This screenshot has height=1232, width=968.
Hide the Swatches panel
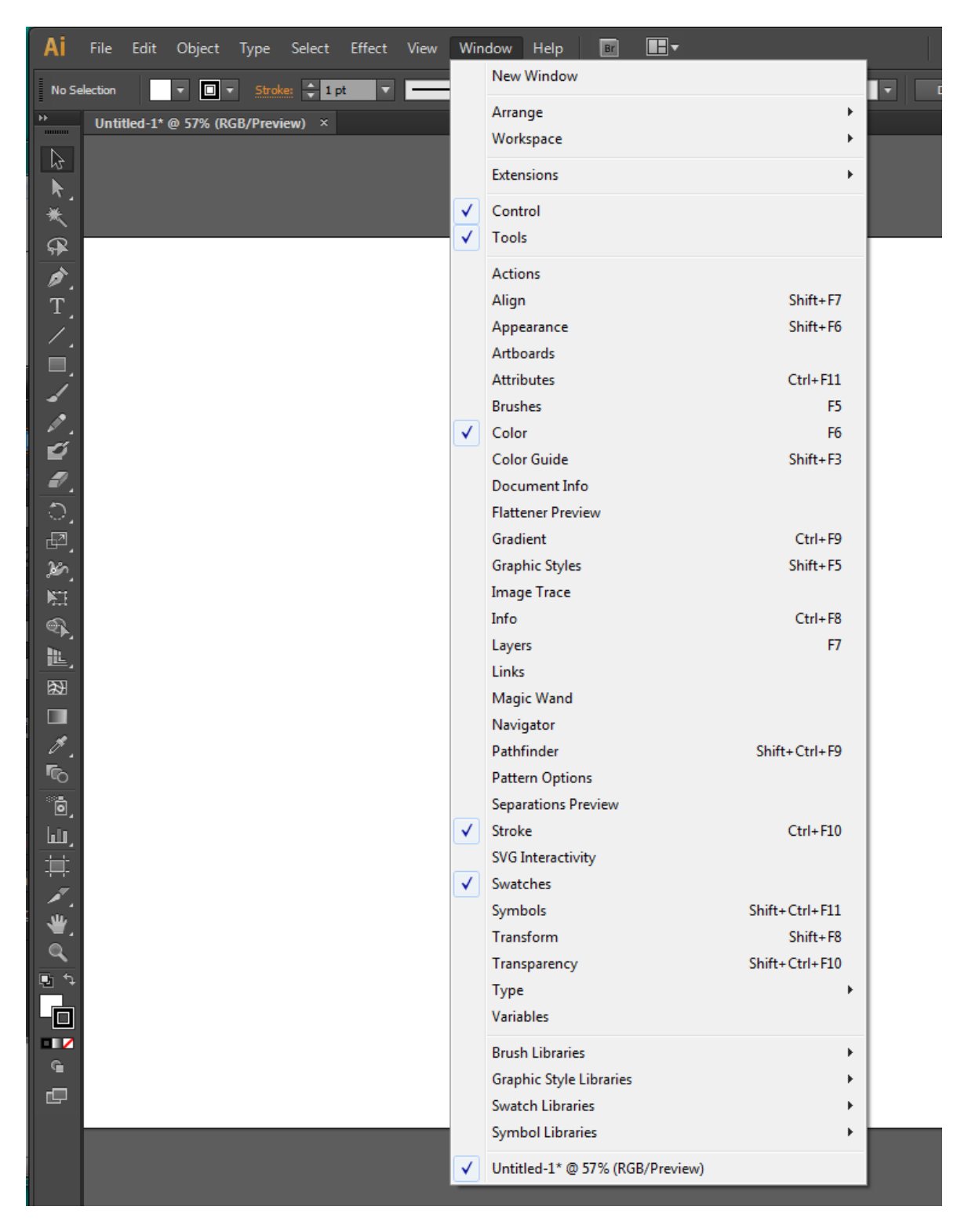[659, 884]
